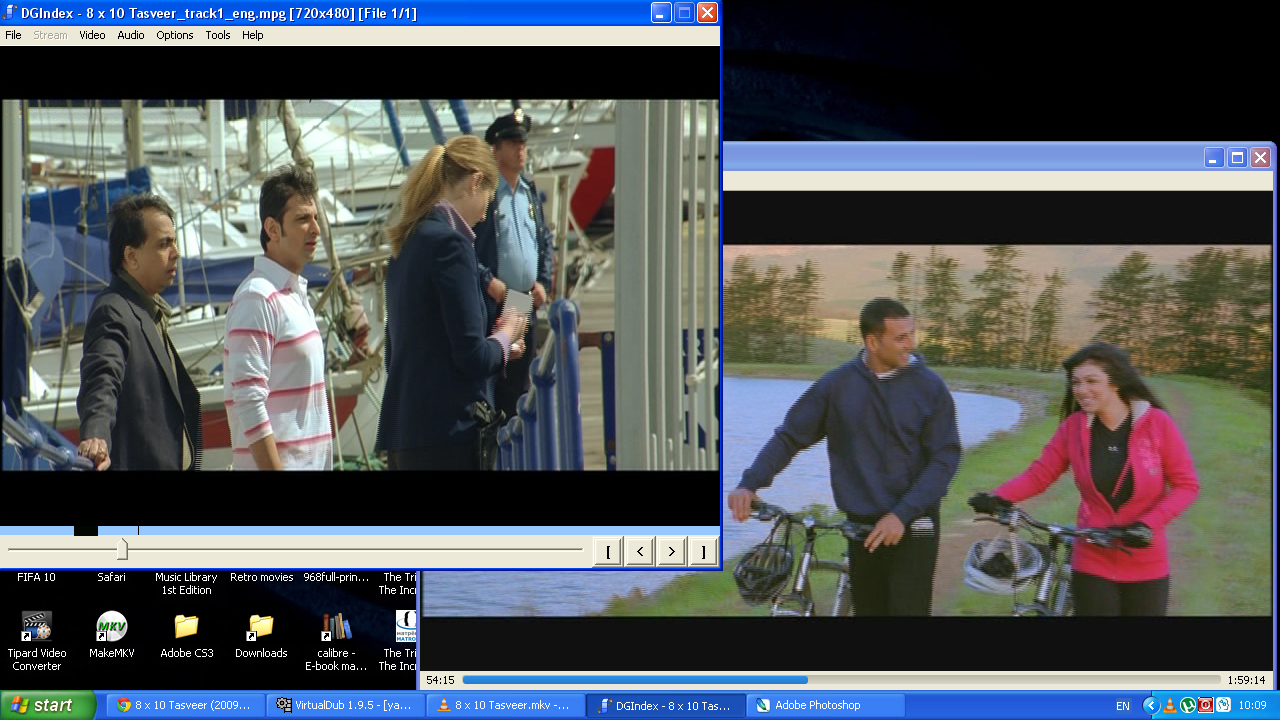Select the 968full-prin... desktop label
1280x720 pixels.
(336, 577)
